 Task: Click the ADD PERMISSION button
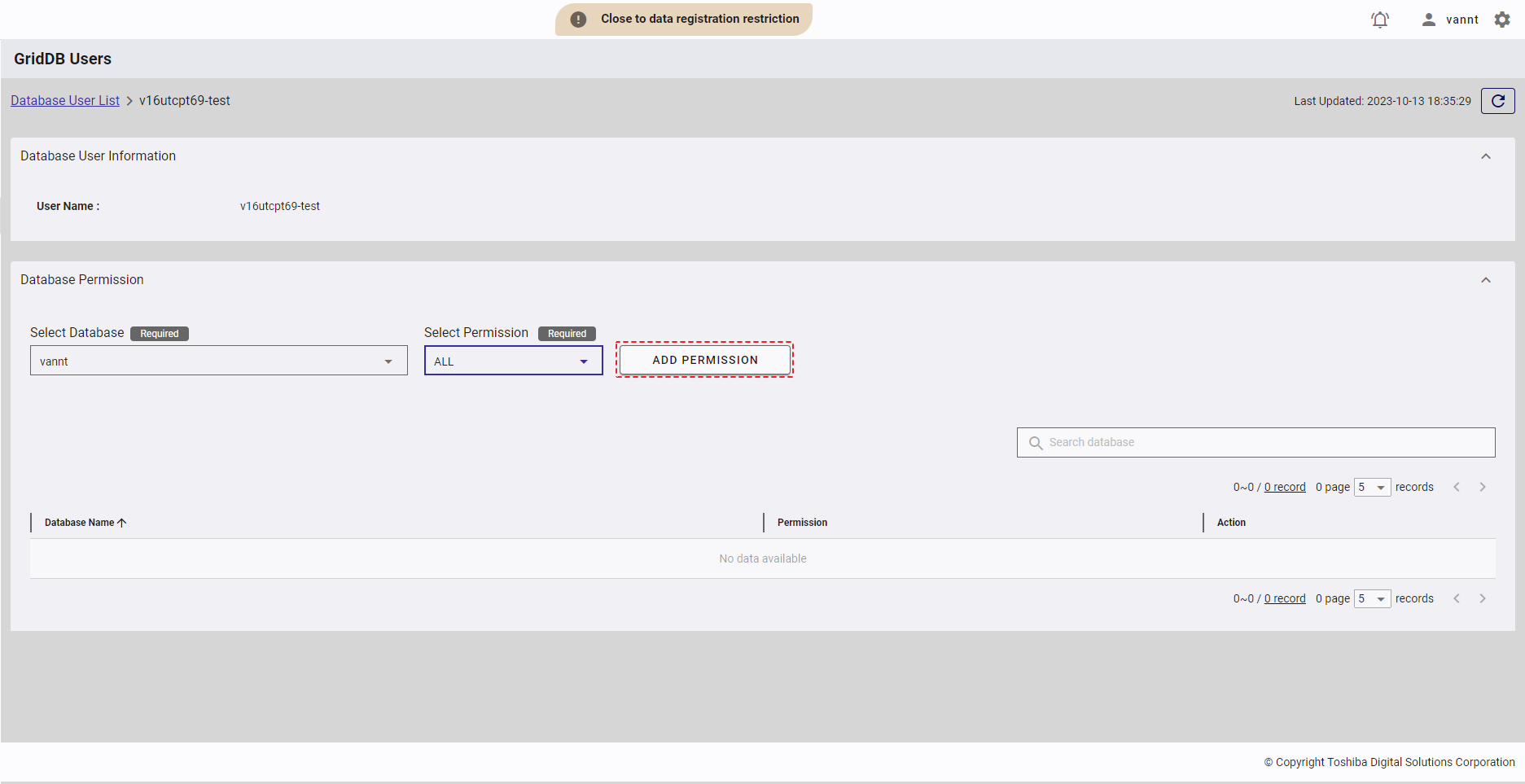click(704, 360)
